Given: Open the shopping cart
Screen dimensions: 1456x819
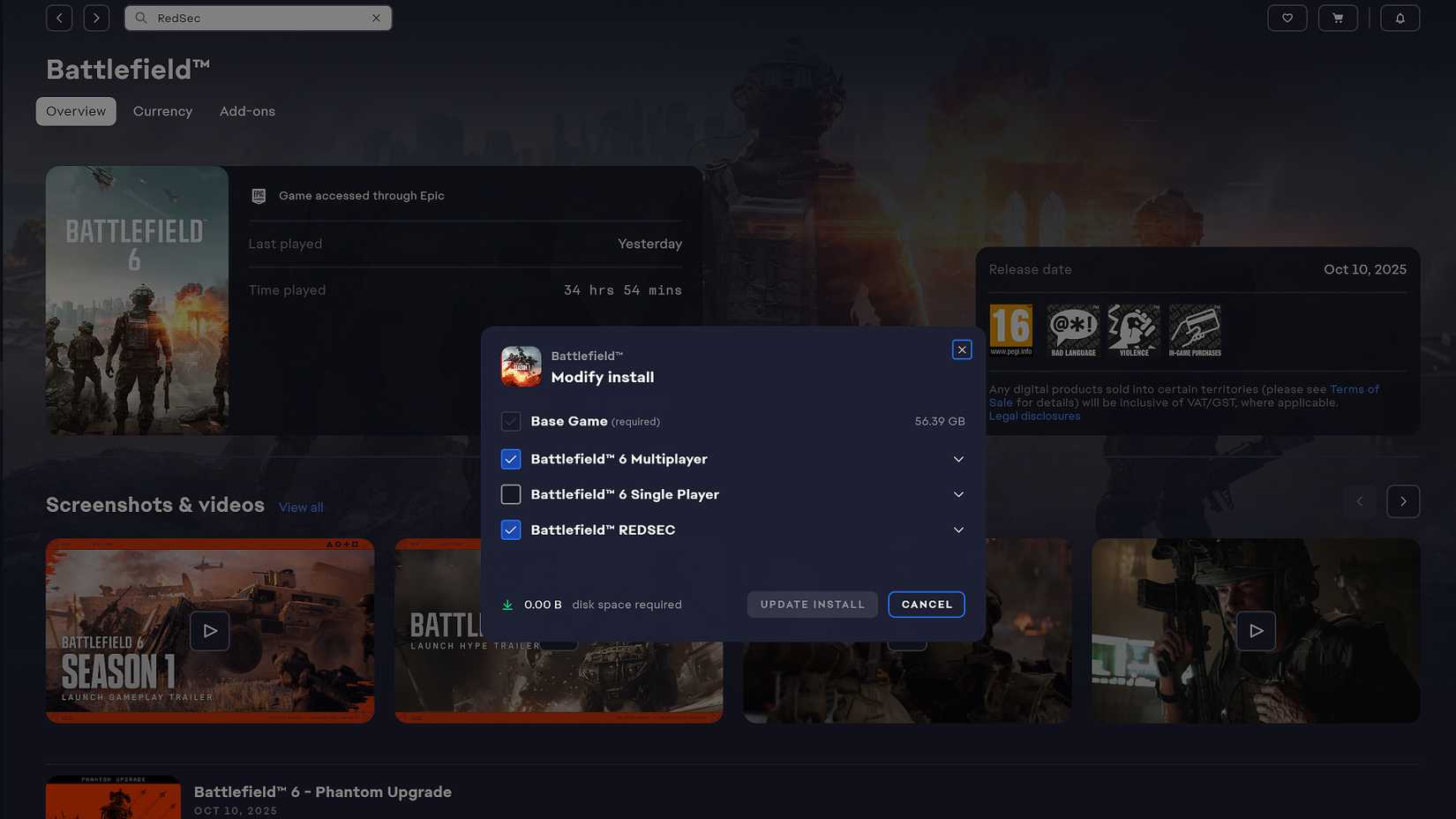Looking at the screenshot, I should pos(1338,18).
